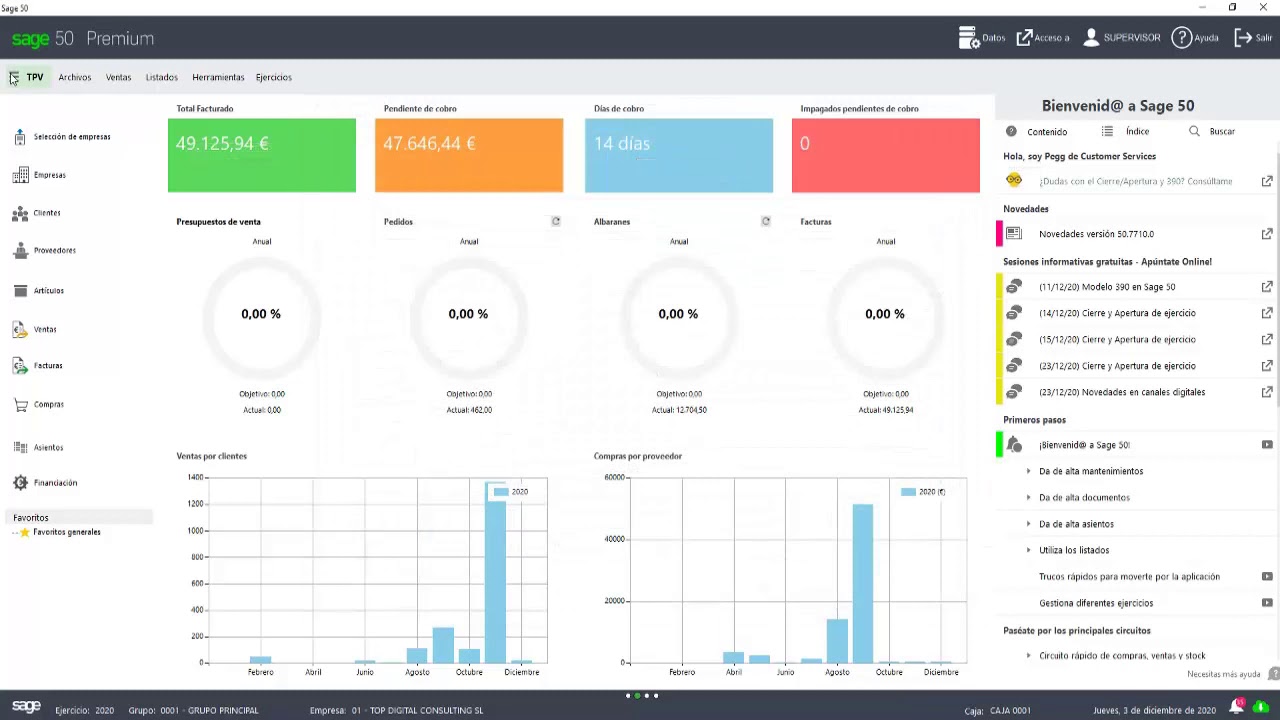Select the active green dashboard page dot
Viewport: 1280px width, 720px height.
coord(637,696)
